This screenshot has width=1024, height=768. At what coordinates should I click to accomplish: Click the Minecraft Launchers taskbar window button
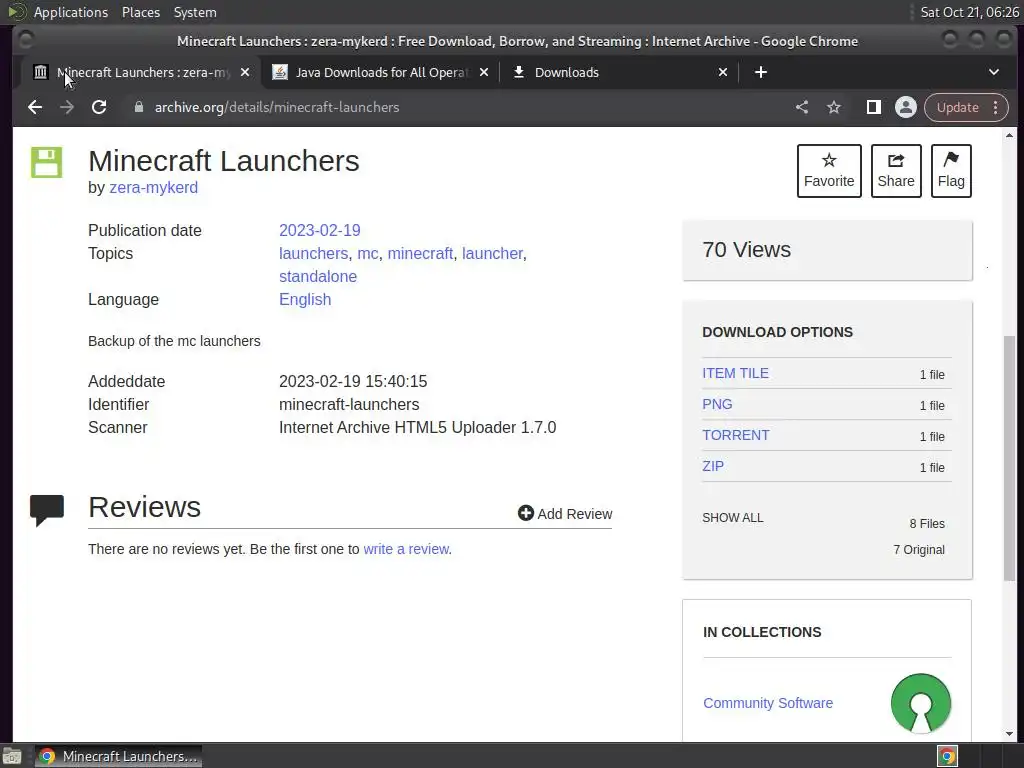pos(118,756)
